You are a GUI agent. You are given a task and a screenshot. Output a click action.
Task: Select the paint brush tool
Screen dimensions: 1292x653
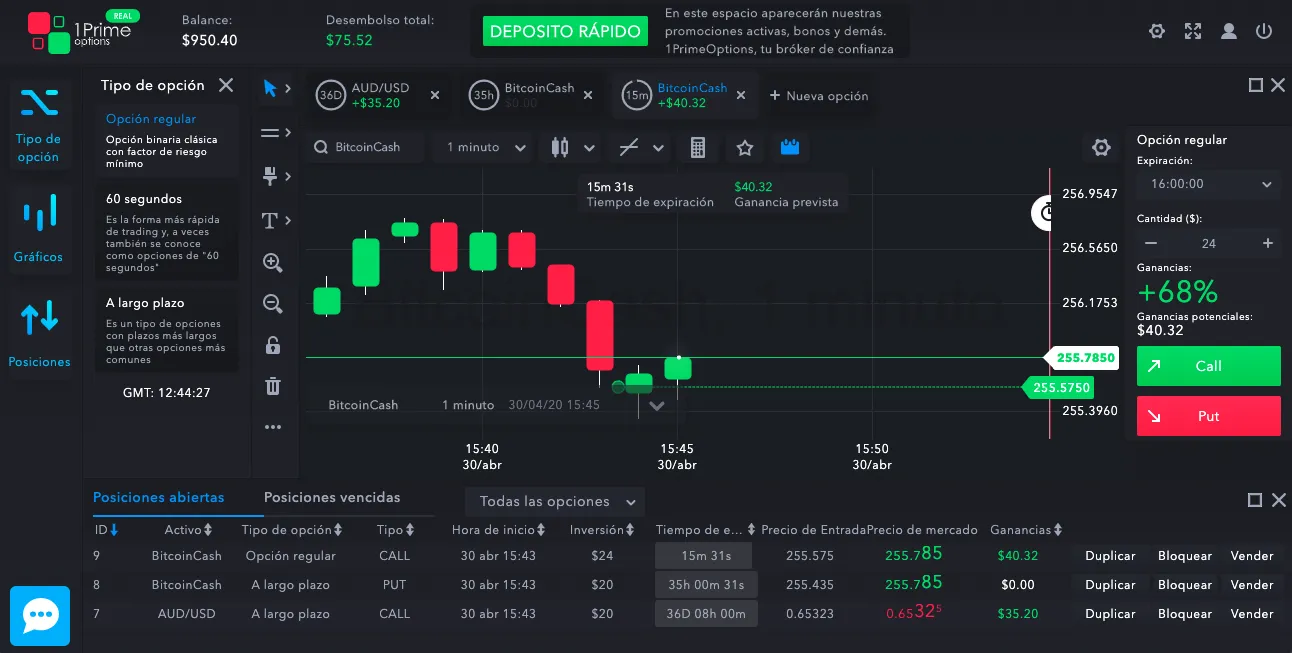tap(269, 176)
